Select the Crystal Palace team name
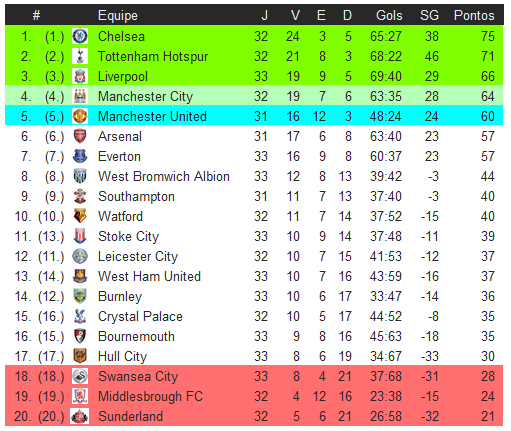This screenshot has width=511, height=431. click(140, 317)
